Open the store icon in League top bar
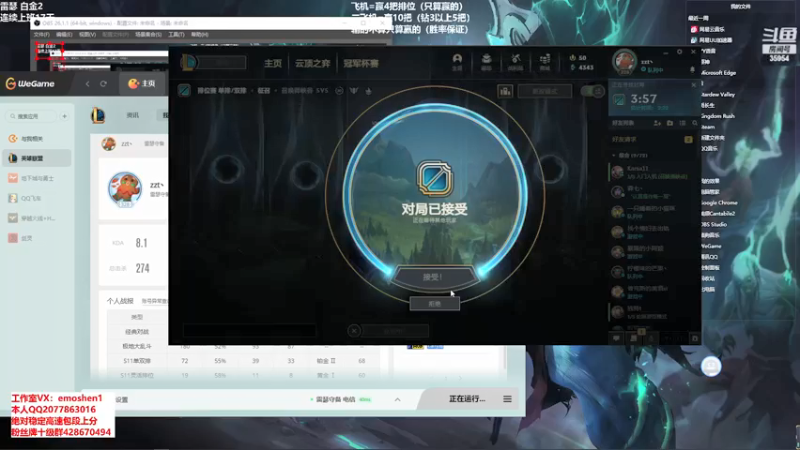The height and width of the screenshot is (450, 800). (x=545, y=62)
